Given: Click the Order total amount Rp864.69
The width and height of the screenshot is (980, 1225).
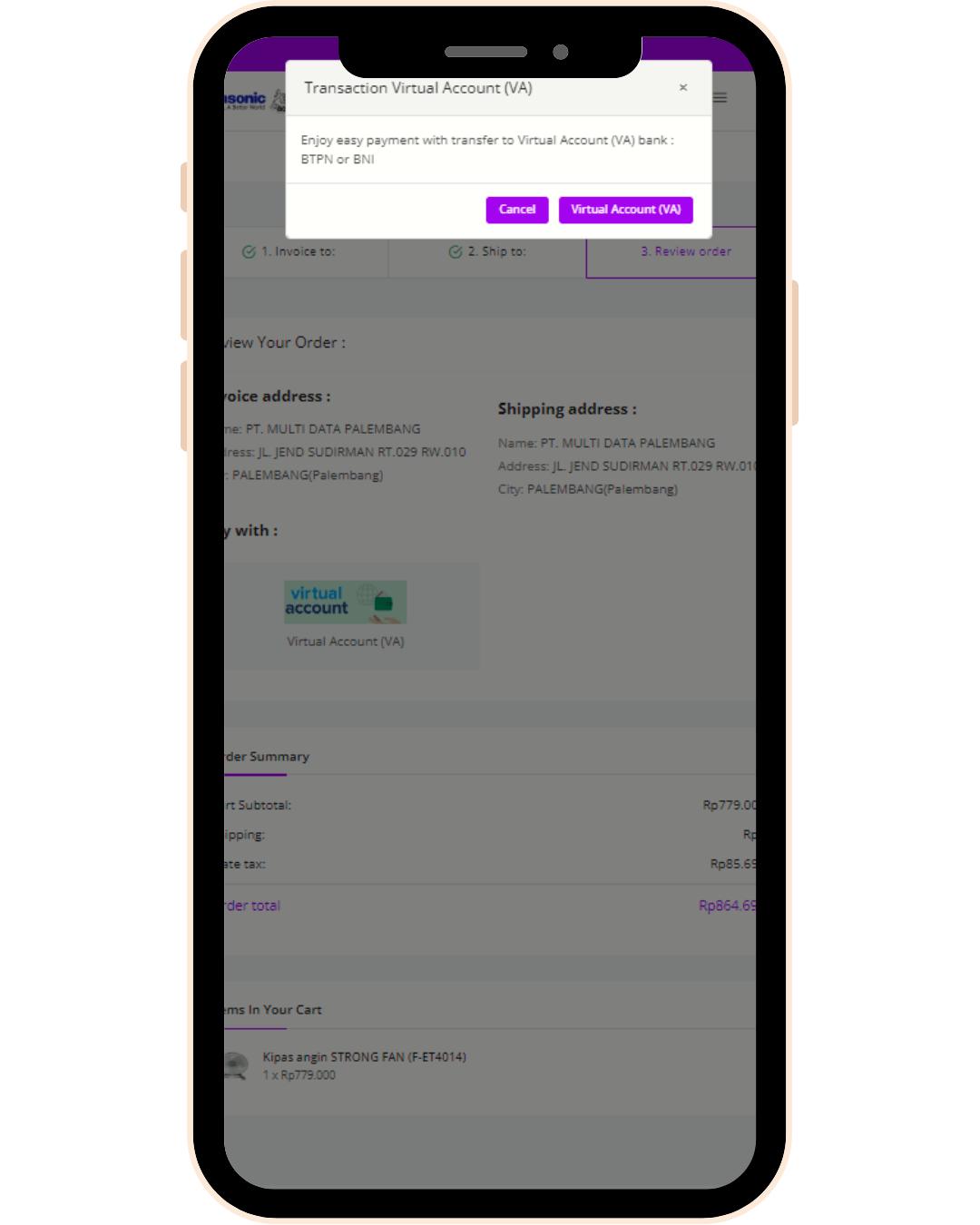Looking at the screenshot, I should coord(727,906).
